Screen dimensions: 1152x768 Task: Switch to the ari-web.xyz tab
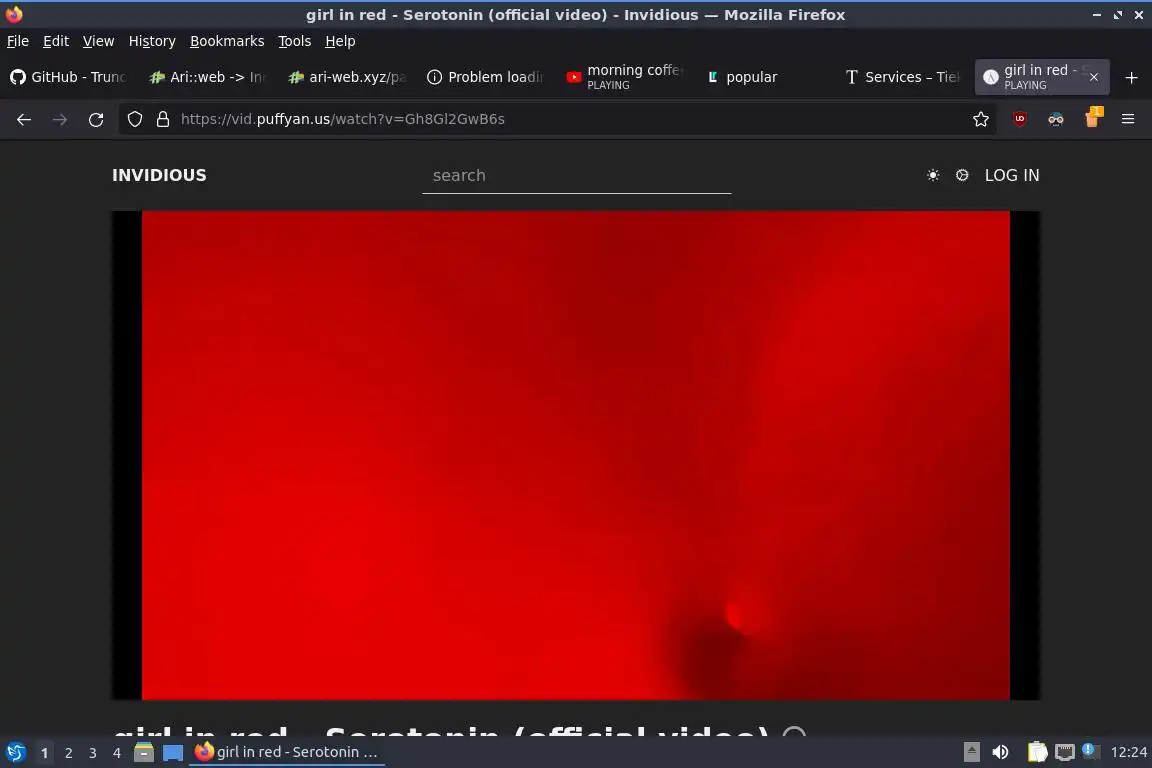click(x=347, y=77)
